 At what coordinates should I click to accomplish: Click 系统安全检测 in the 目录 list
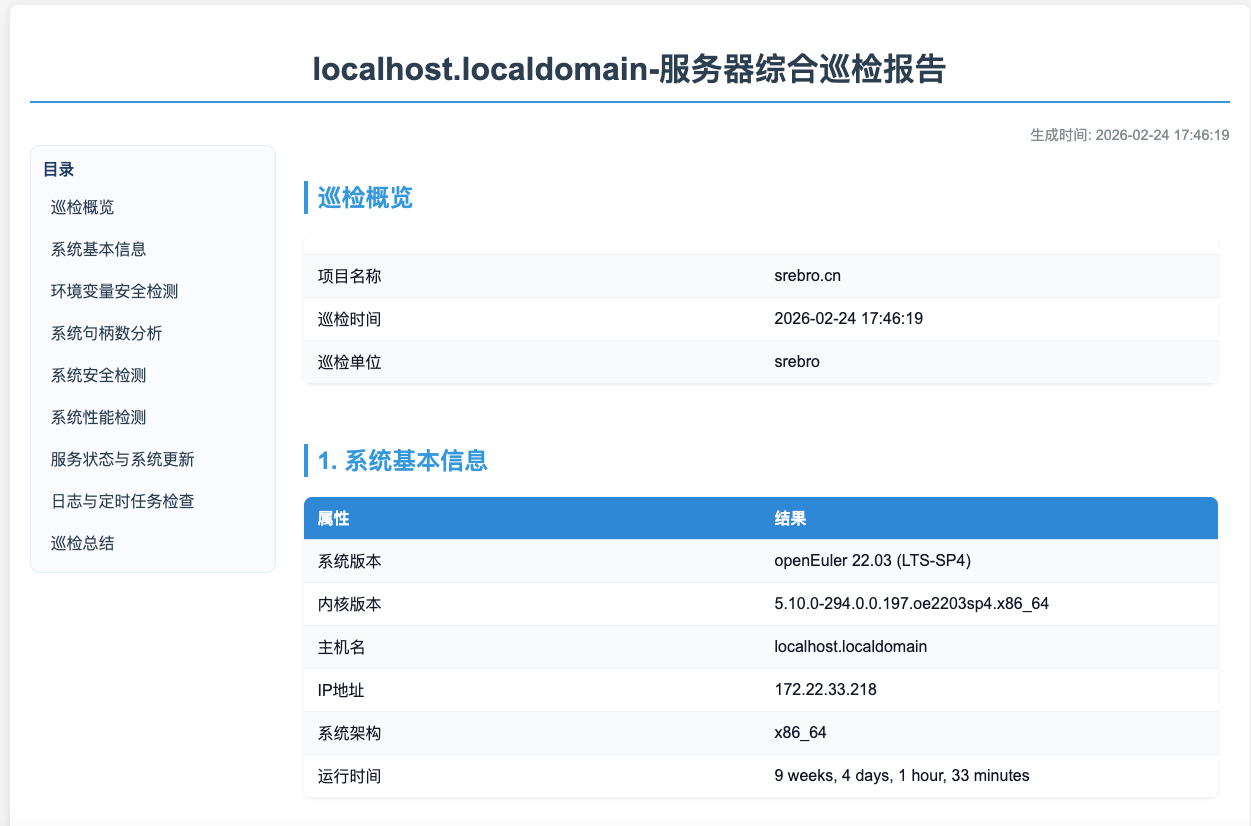pos(98,375)
